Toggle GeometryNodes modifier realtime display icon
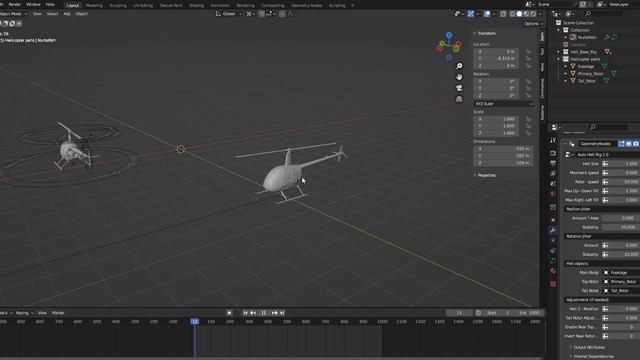 point(629,144)
